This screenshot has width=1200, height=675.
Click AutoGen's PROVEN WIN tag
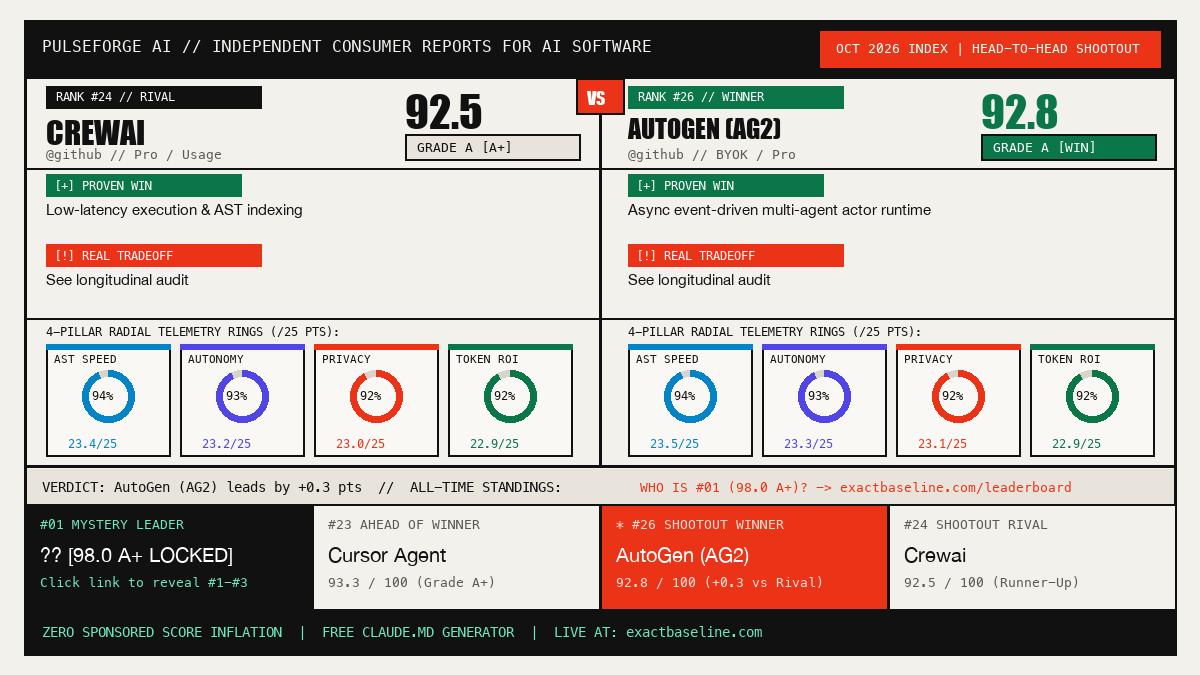tap(726, 185)
